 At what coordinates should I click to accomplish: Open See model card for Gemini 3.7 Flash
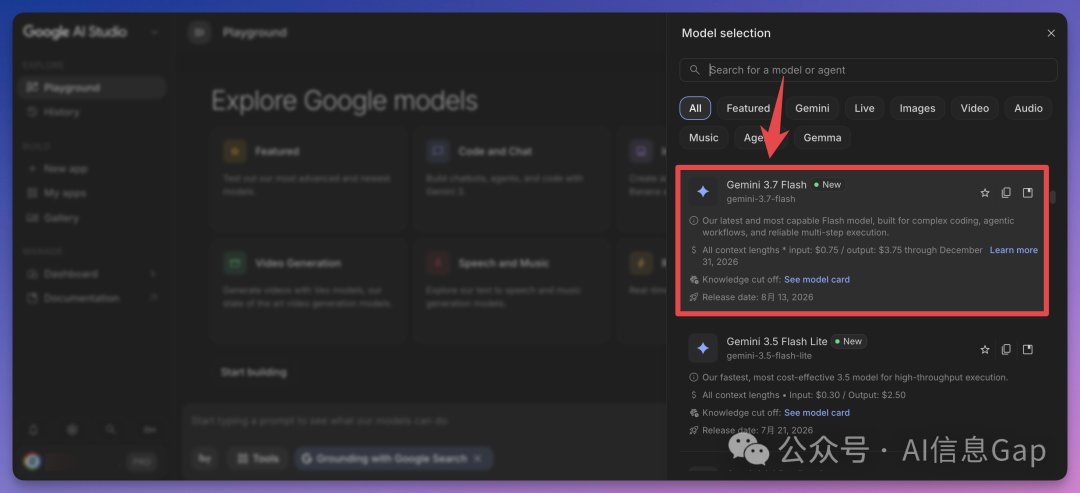click(817, 280)
